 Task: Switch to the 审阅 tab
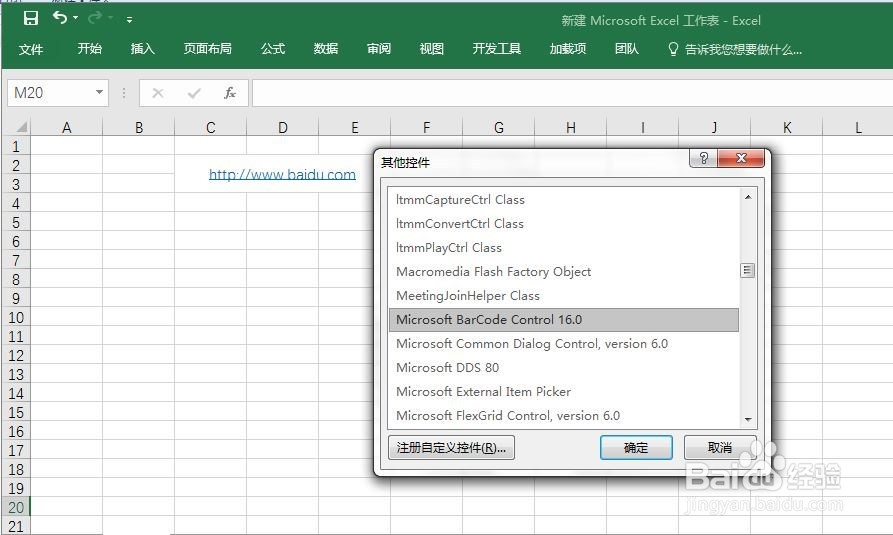[x=379, y=49]
